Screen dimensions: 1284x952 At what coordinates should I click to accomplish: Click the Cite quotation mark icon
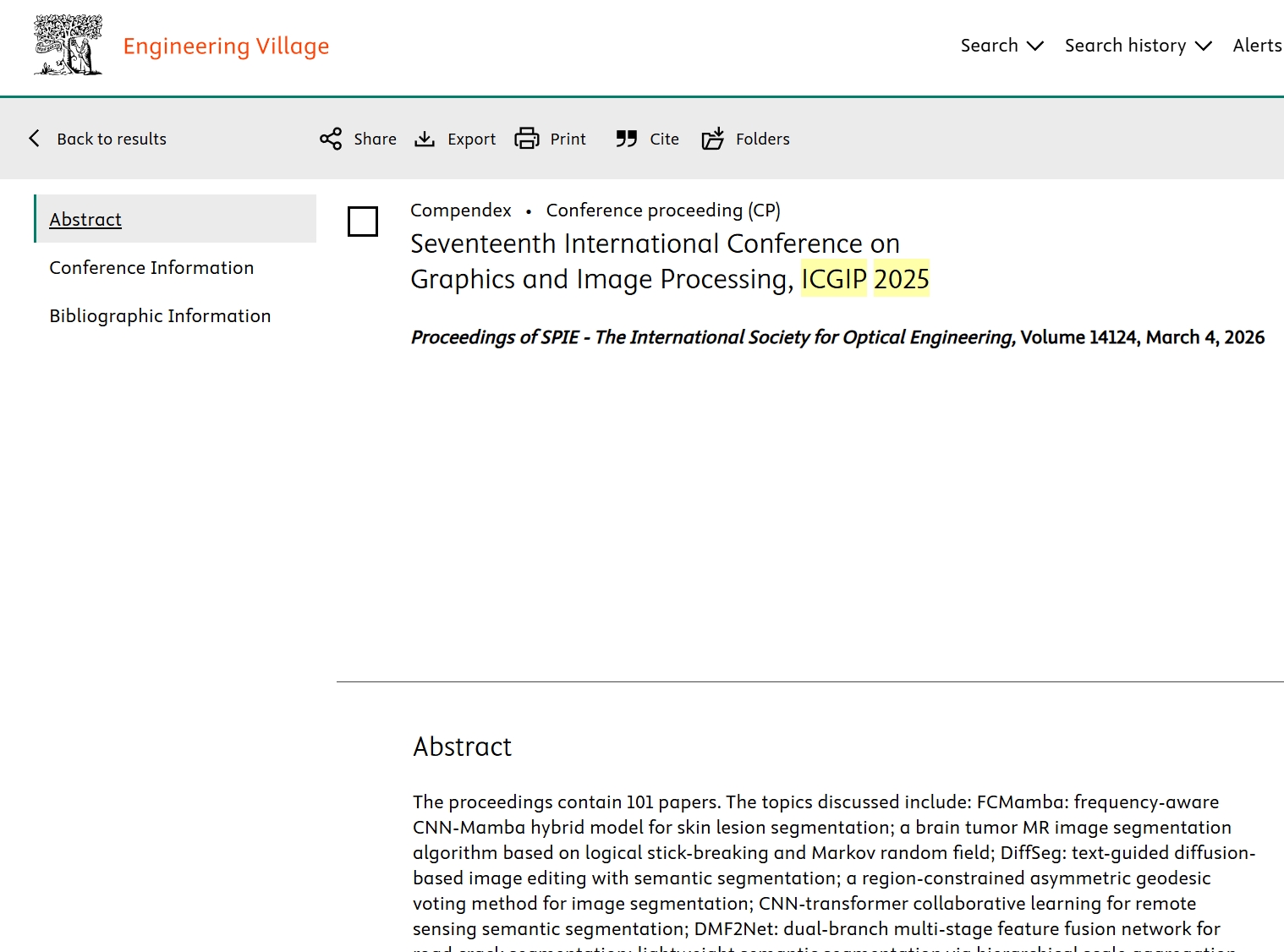(x=626, y=139)
